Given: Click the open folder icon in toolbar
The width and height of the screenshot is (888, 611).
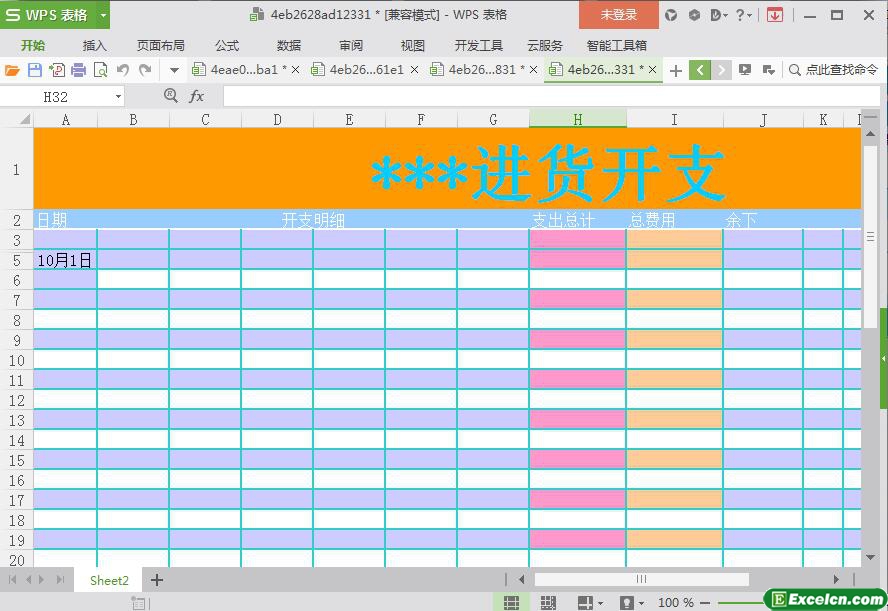Looking at the screenshot, I should (x=12, y=70).
